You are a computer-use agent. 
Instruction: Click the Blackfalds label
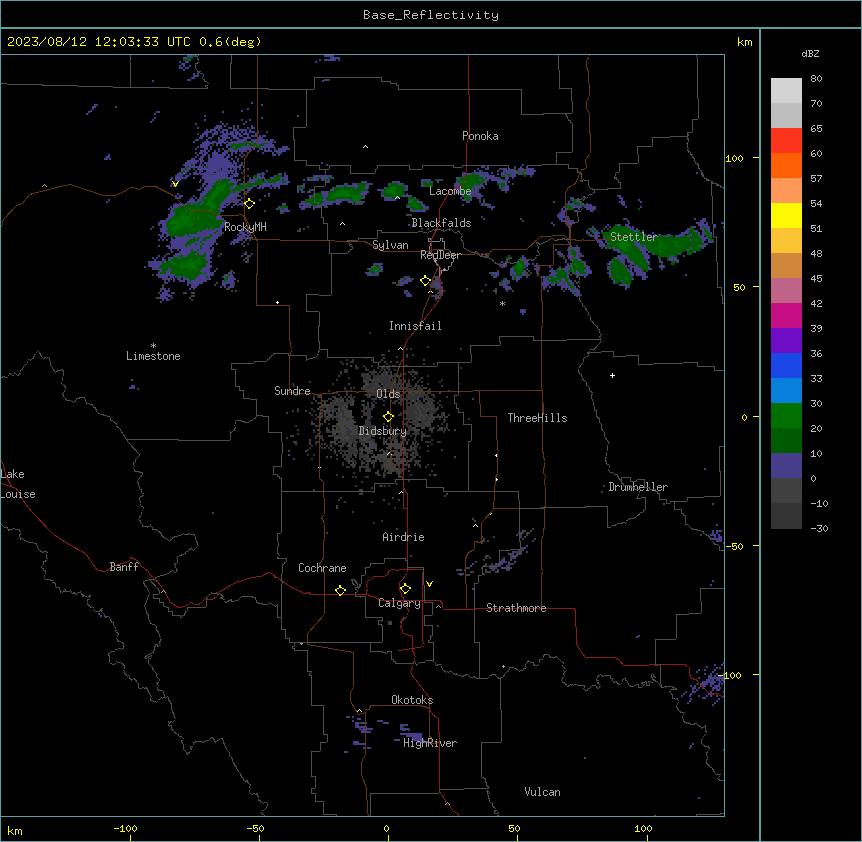pos(441,223)
